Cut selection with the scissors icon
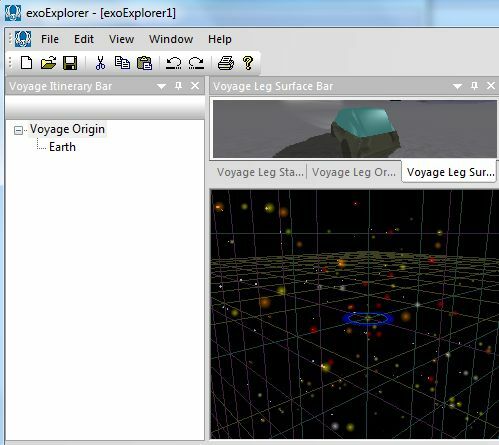 point(100,63)
